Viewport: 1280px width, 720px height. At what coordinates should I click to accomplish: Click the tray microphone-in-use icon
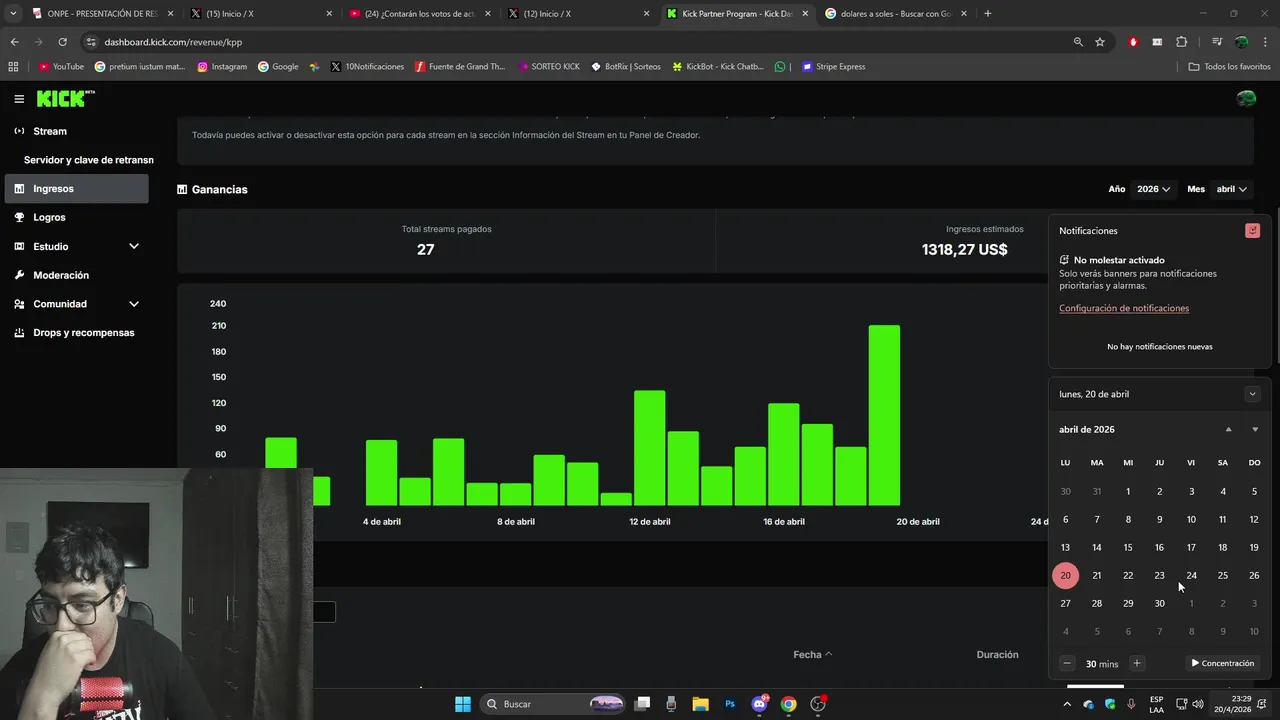point(1131,704)
